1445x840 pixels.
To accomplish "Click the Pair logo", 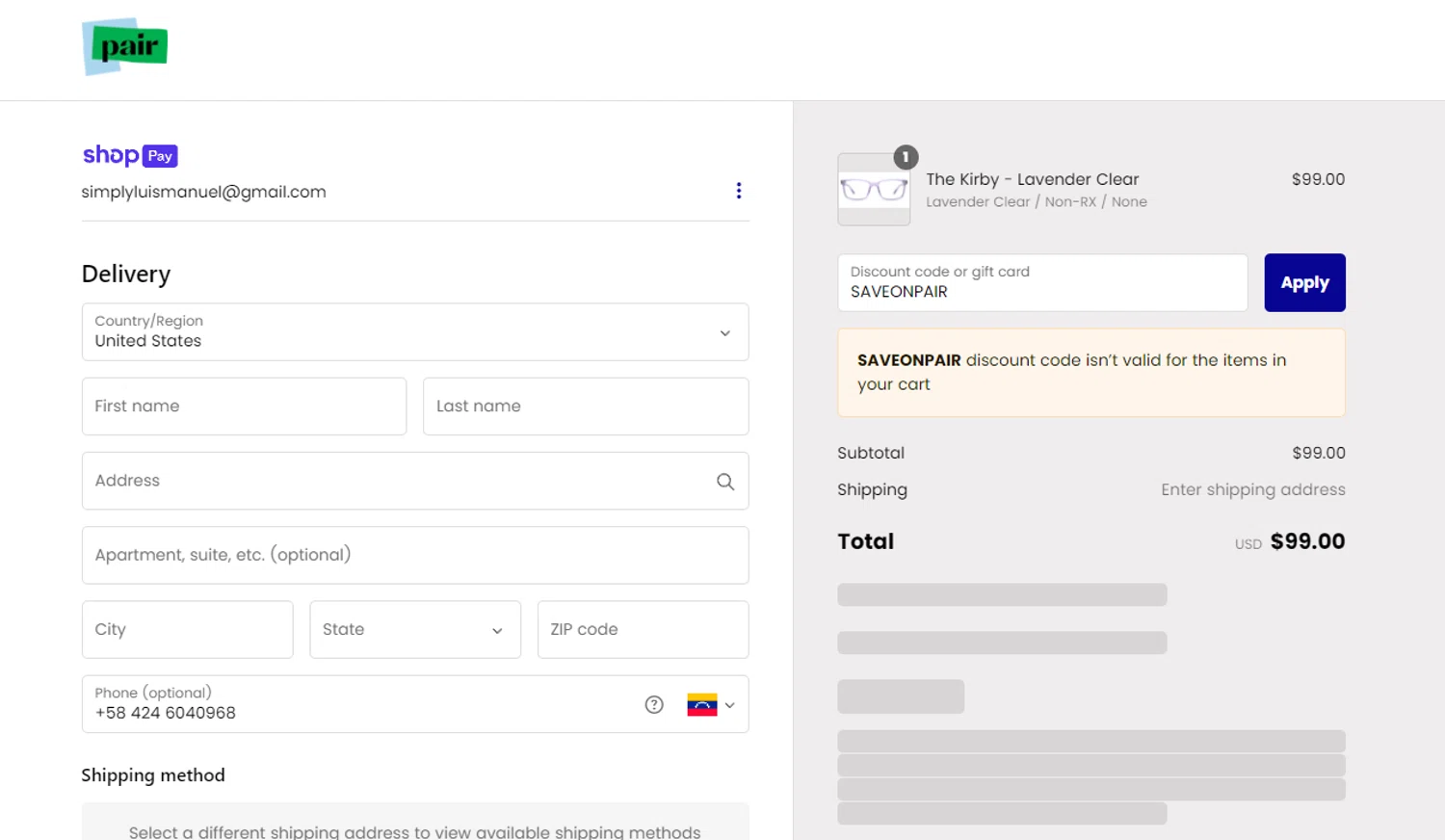I will pyautogui.click(x=125, y=46).
